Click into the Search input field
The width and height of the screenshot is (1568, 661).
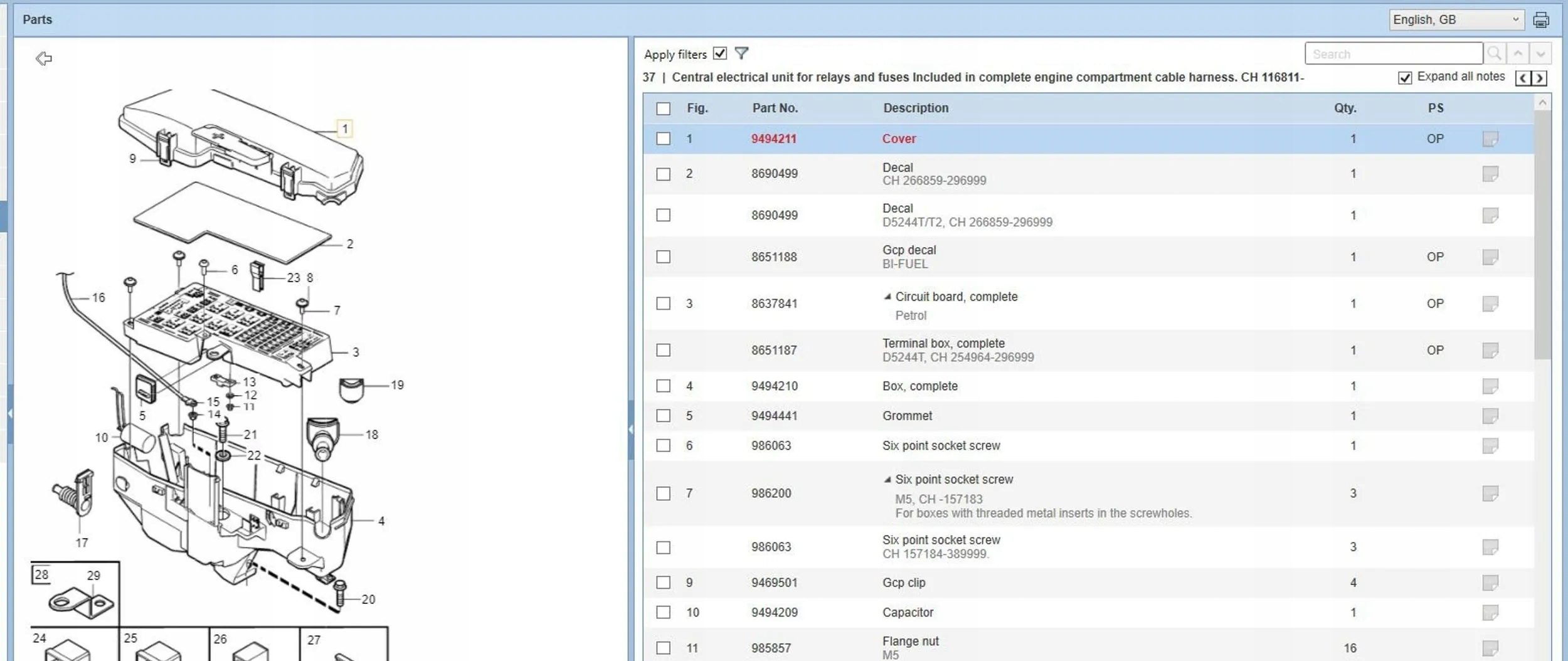(1393, 54)
